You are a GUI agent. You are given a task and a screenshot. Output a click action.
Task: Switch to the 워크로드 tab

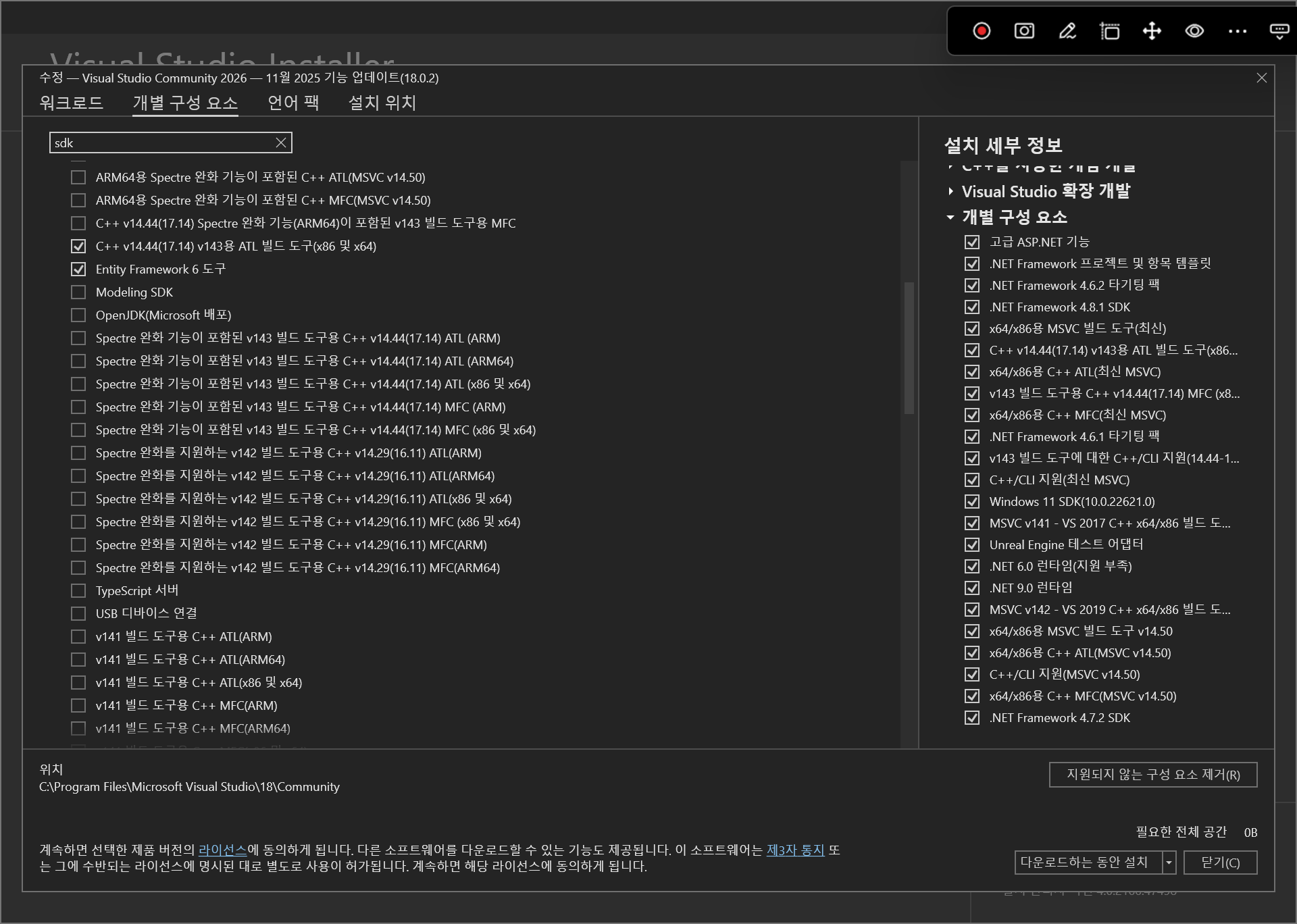[x=70, y=103]
